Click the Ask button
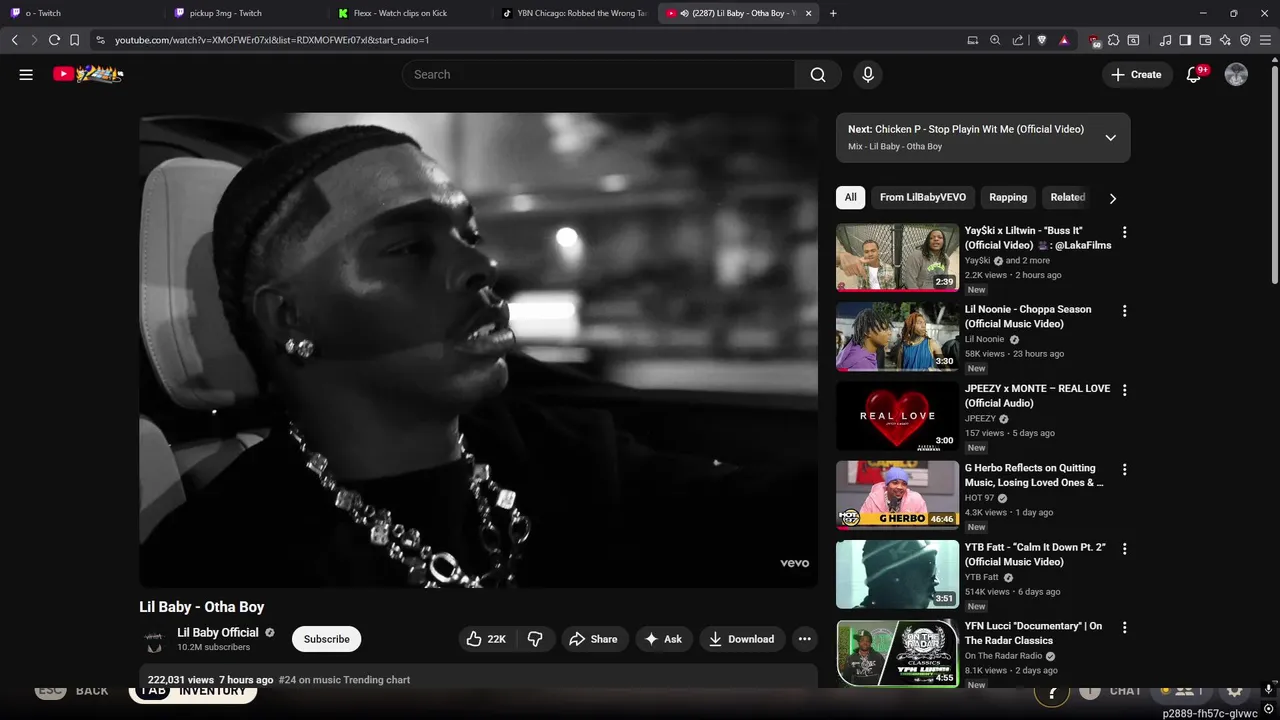1280x720 pixels. [x=664, y=639]
